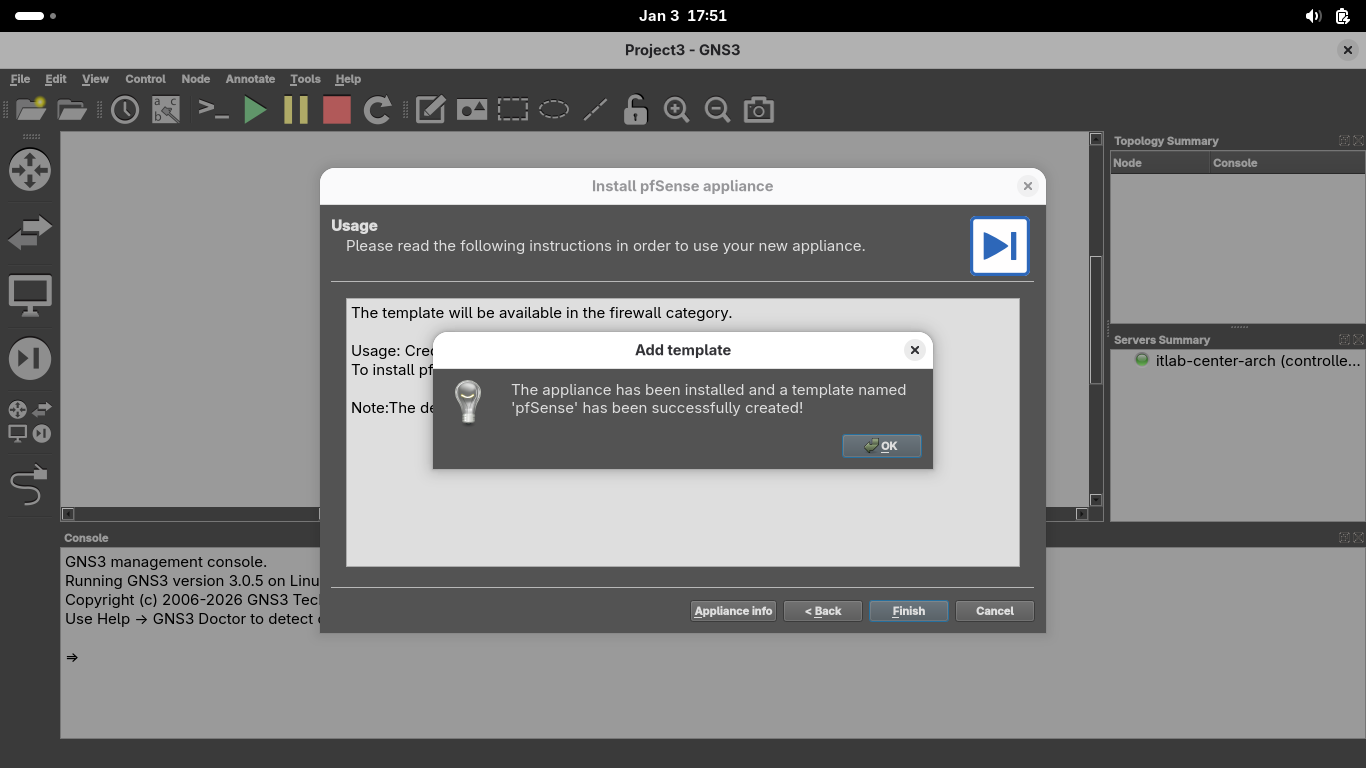The height and width of the screenshot is (768, 1366).
Task: Click OK in Add template dialog
Action: tap(881, 446)
